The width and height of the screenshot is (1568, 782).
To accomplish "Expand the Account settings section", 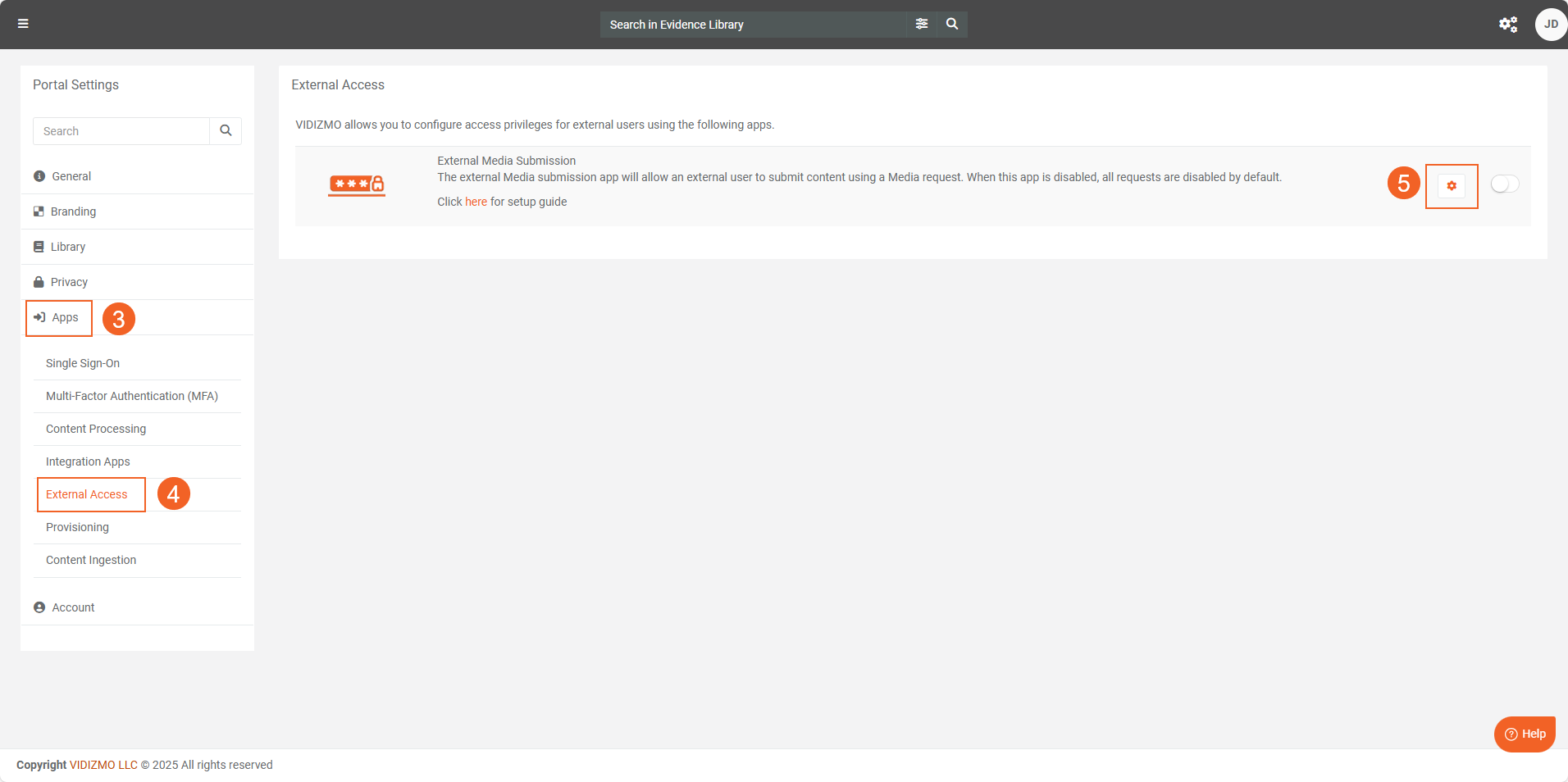I will 73,607.
